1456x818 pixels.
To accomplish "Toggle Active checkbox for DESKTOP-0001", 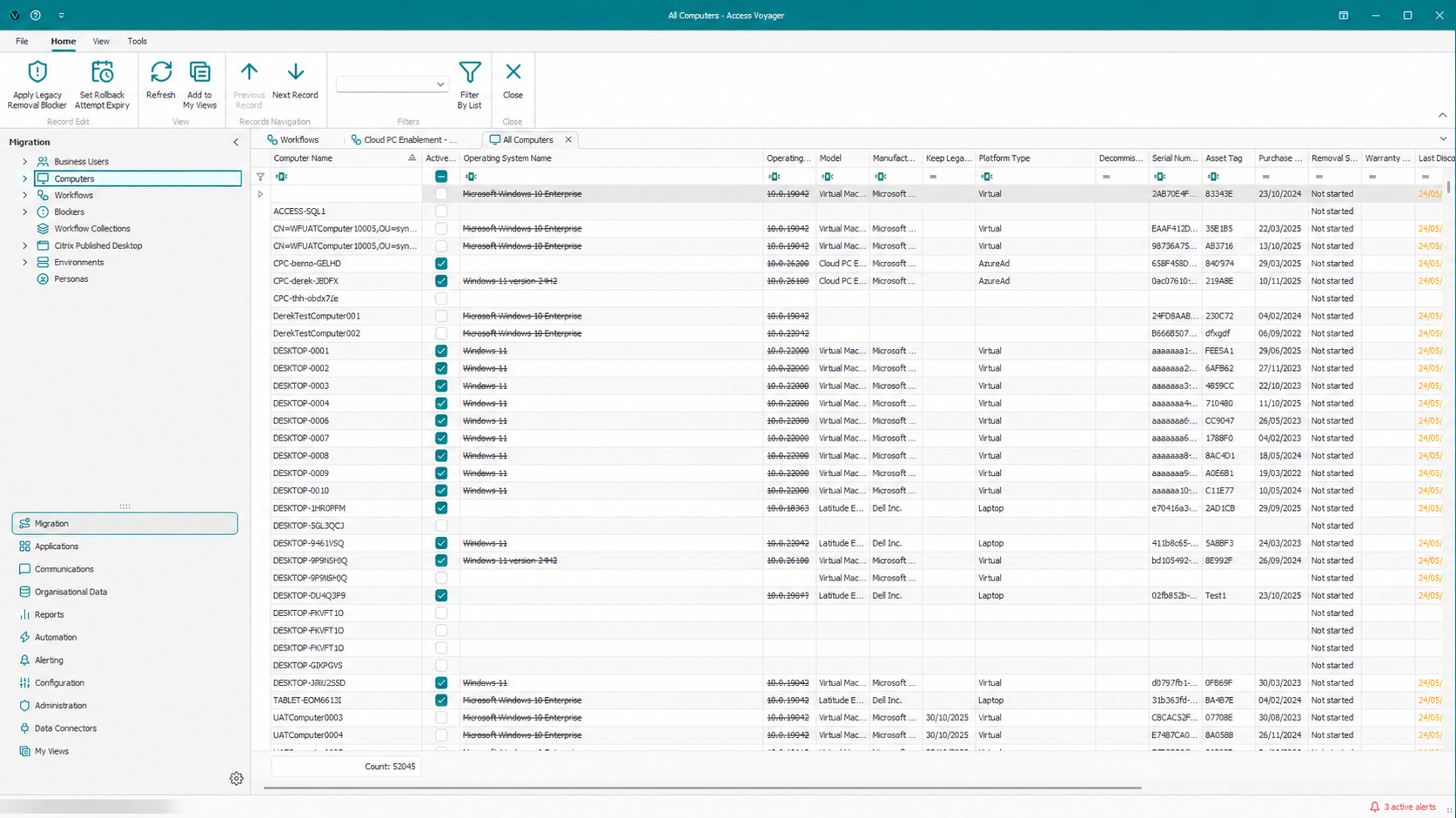I will [x=441, y=351].
